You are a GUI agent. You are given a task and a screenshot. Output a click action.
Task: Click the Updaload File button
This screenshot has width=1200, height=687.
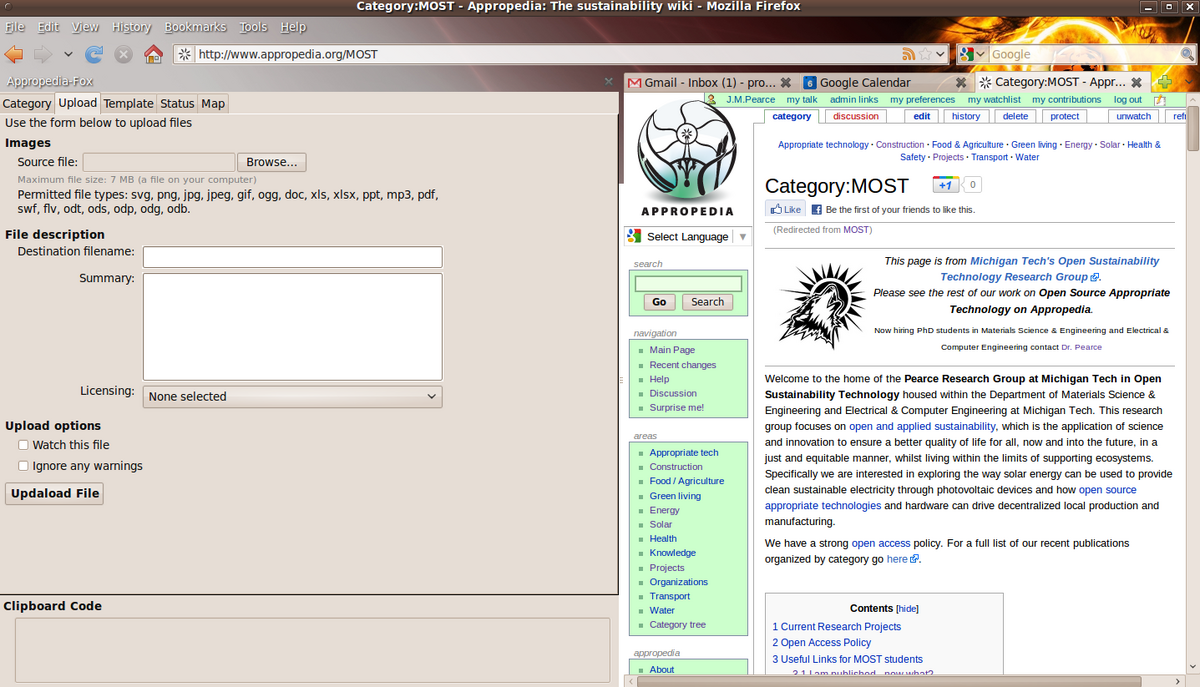tap(54, 494)
